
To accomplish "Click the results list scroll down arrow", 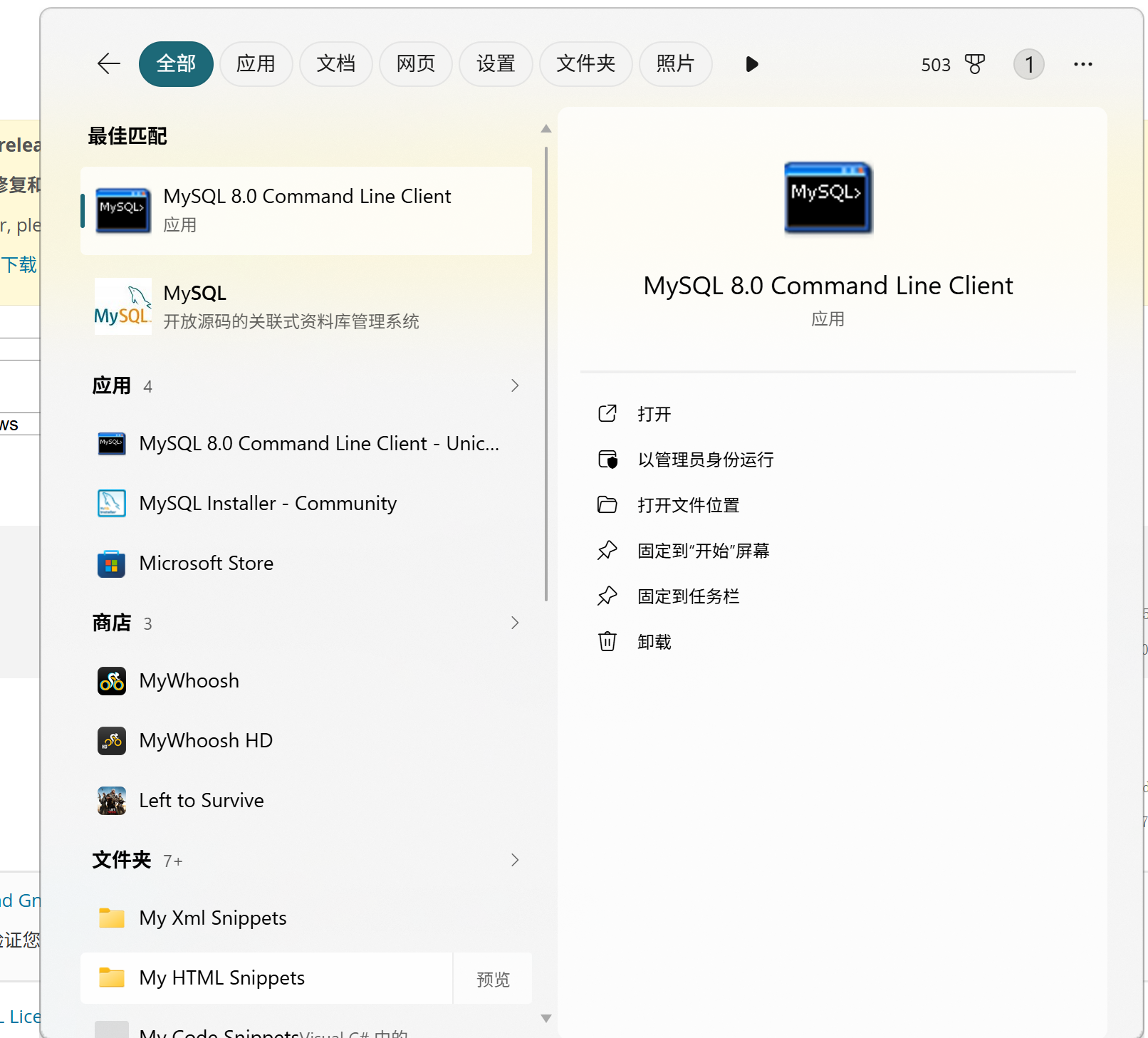I will (x=546, y=1018).
